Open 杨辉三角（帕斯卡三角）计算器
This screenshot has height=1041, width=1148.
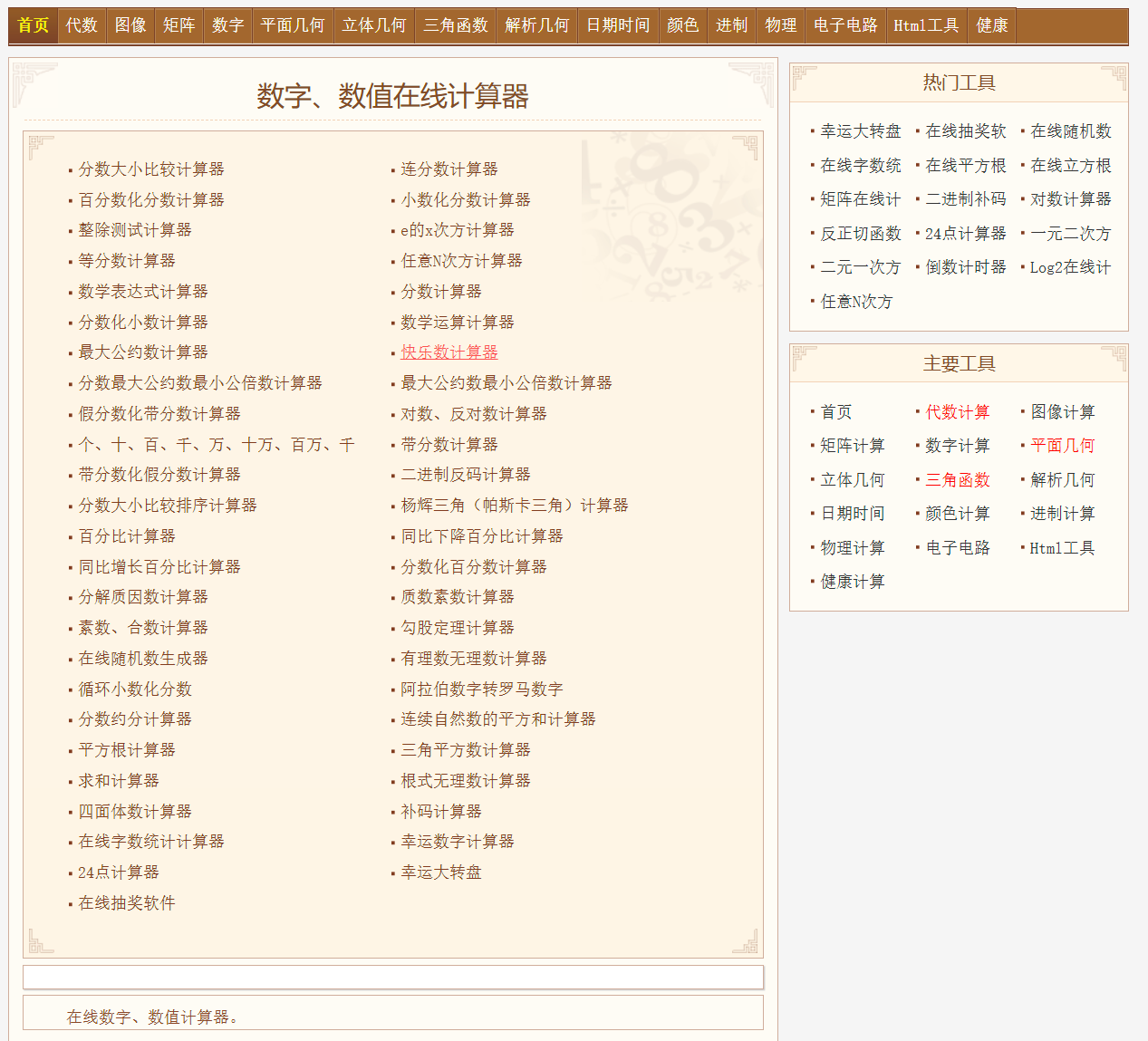[x=514, y=506]
